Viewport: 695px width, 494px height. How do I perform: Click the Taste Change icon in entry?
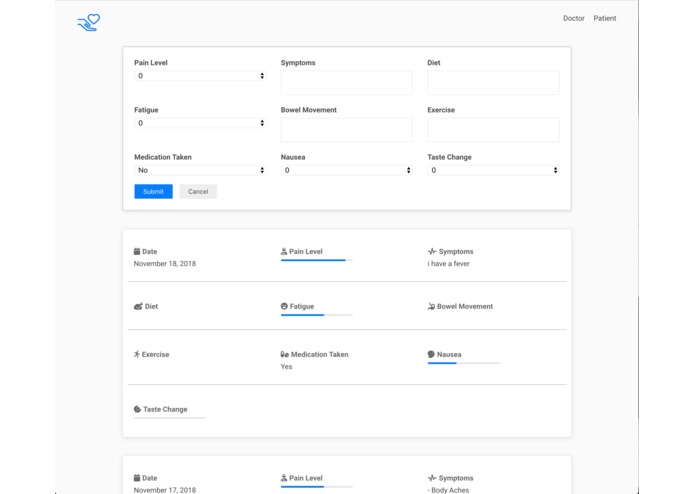pos(137,409)
